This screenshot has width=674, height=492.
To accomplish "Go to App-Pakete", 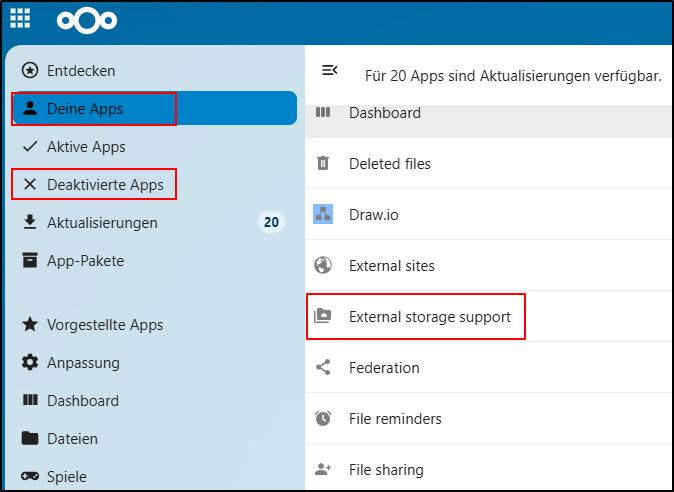I will 85,261.
